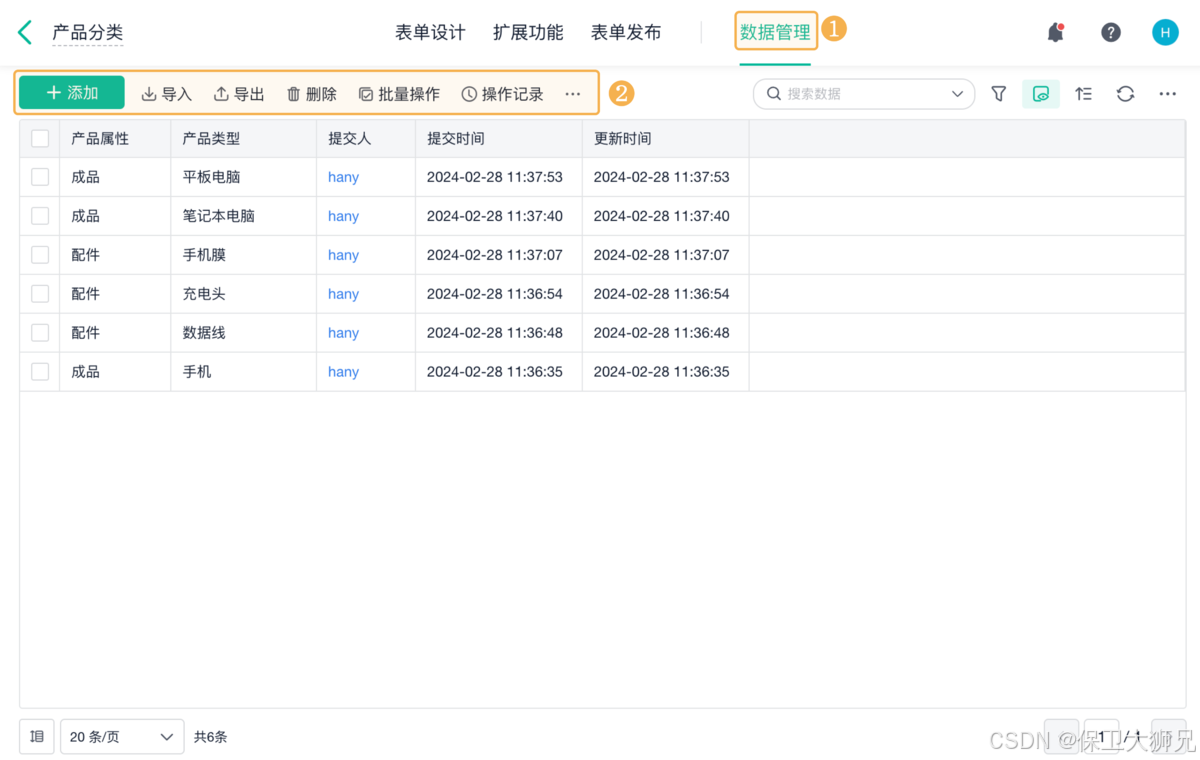Screen dimensions: 1200x760
Task: Check the 充电头 row checkbox
Action: pos(40,294)
